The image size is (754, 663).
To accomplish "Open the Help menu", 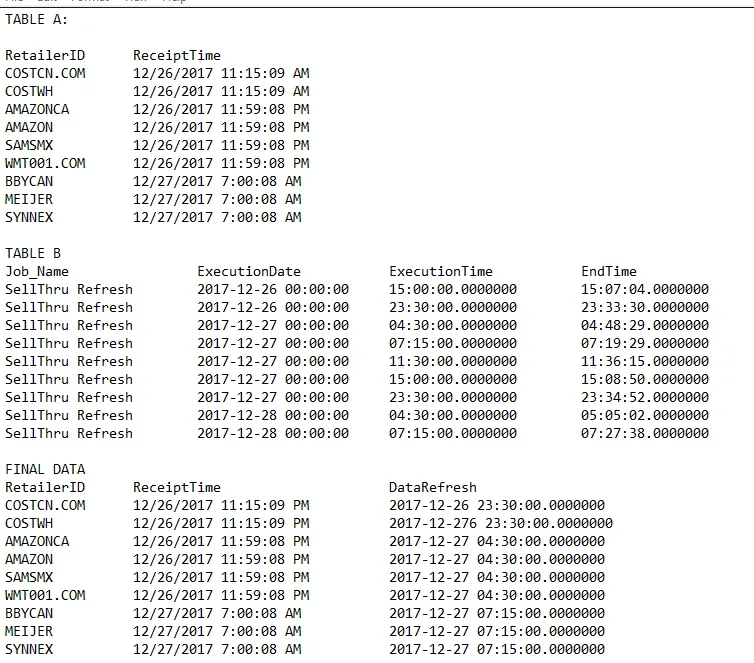I will (x=174, y=1).
